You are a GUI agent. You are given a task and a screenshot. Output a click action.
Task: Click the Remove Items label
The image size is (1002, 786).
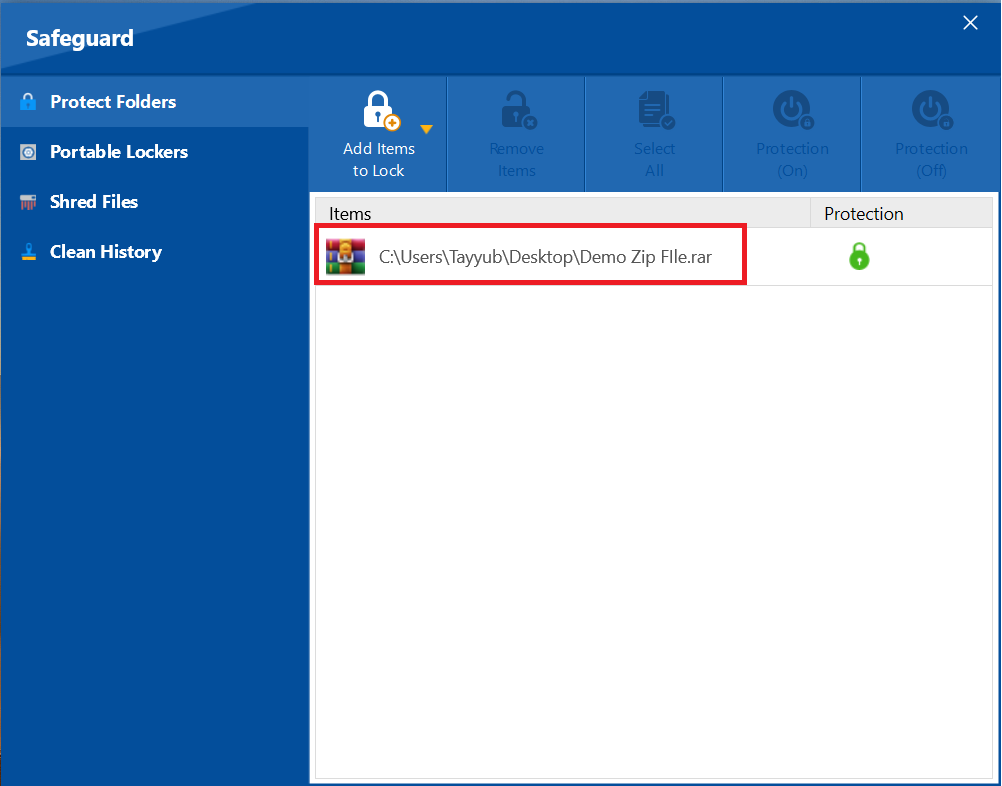pyautogui.click(x=517, y=160)
